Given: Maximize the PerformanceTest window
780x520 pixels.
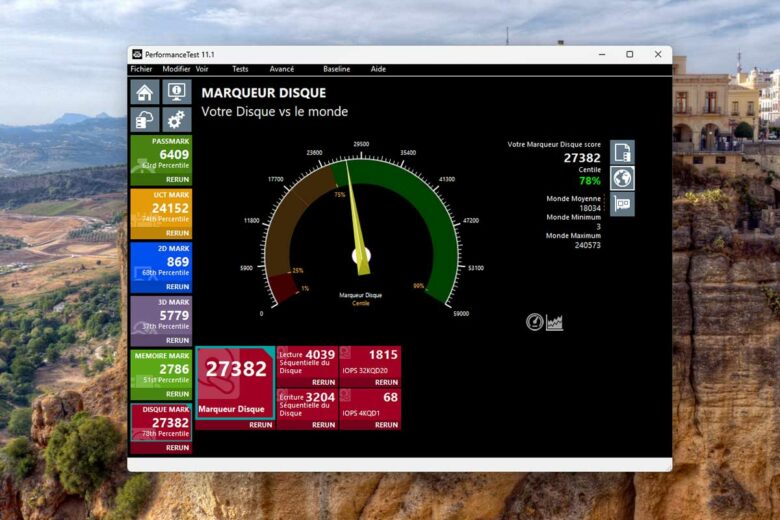Looking at the screenshot, I should pos(630,54).
